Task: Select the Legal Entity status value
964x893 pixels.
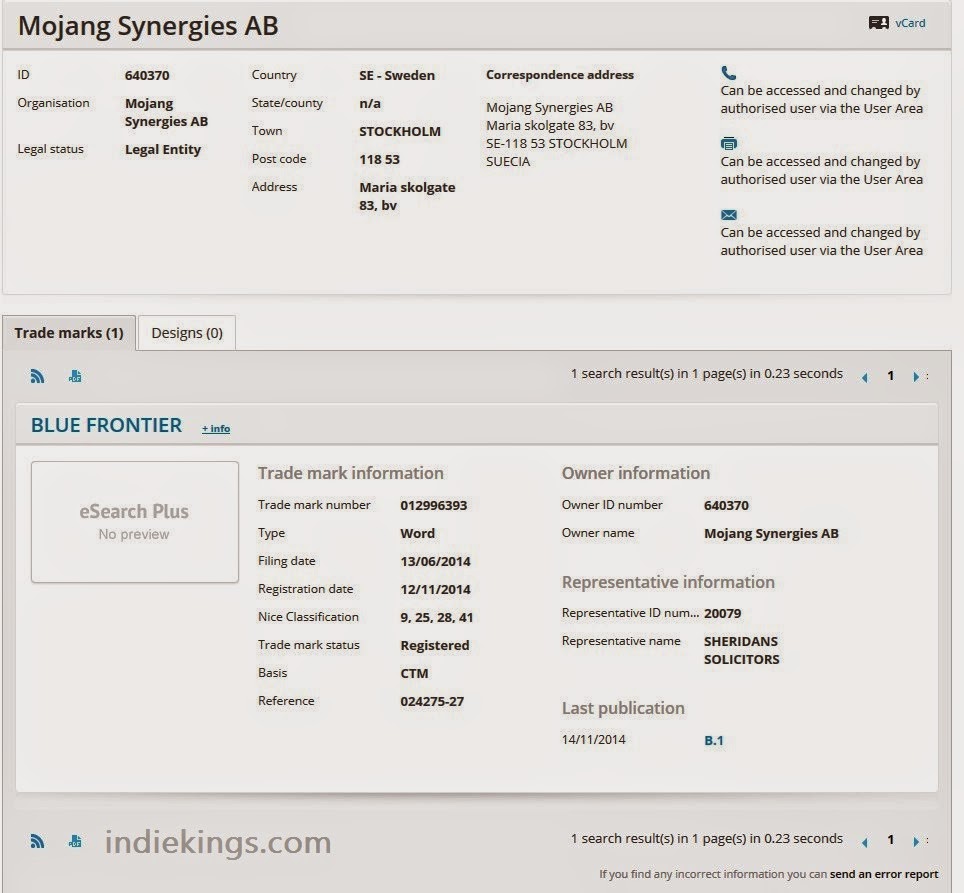Action: pos(163,150)
